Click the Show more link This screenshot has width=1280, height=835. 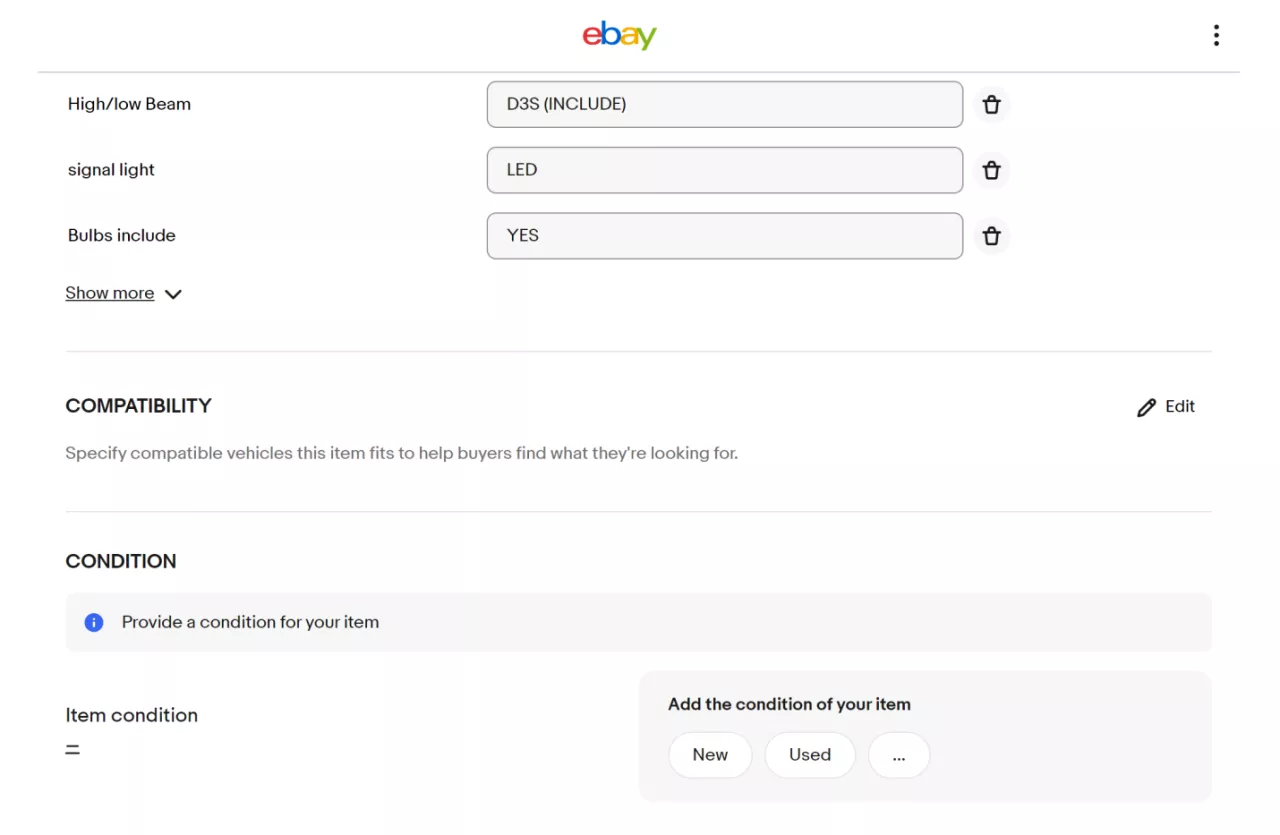[110, 293]
